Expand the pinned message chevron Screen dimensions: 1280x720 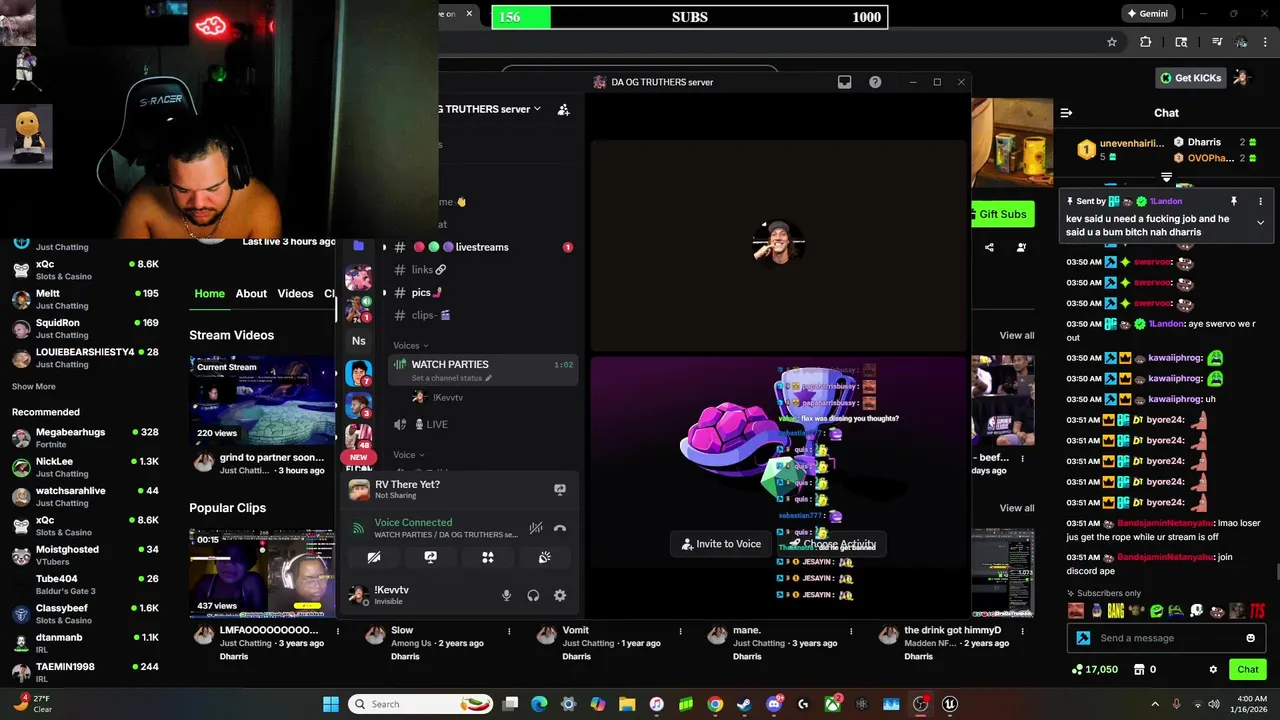point(1260,222)
